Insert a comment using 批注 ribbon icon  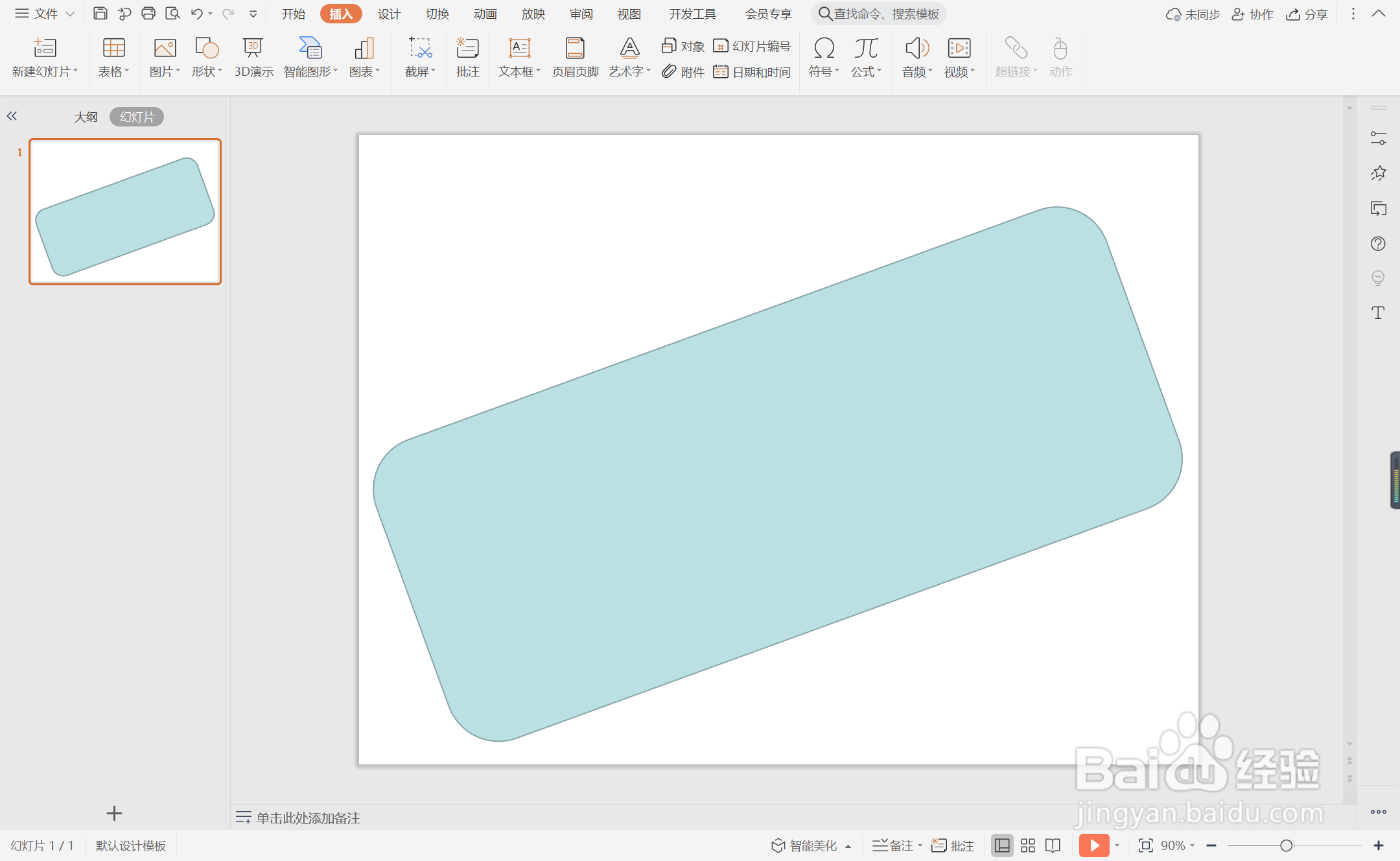pyautogui.click(x=467, y=49)
